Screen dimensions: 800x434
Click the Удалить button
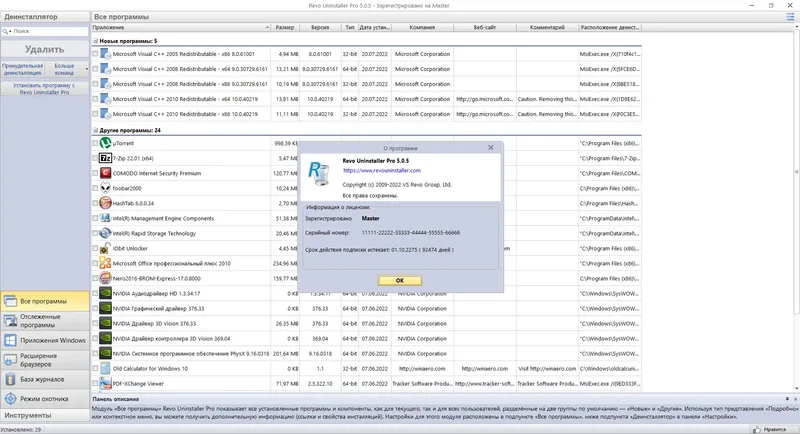coord(45,49)
